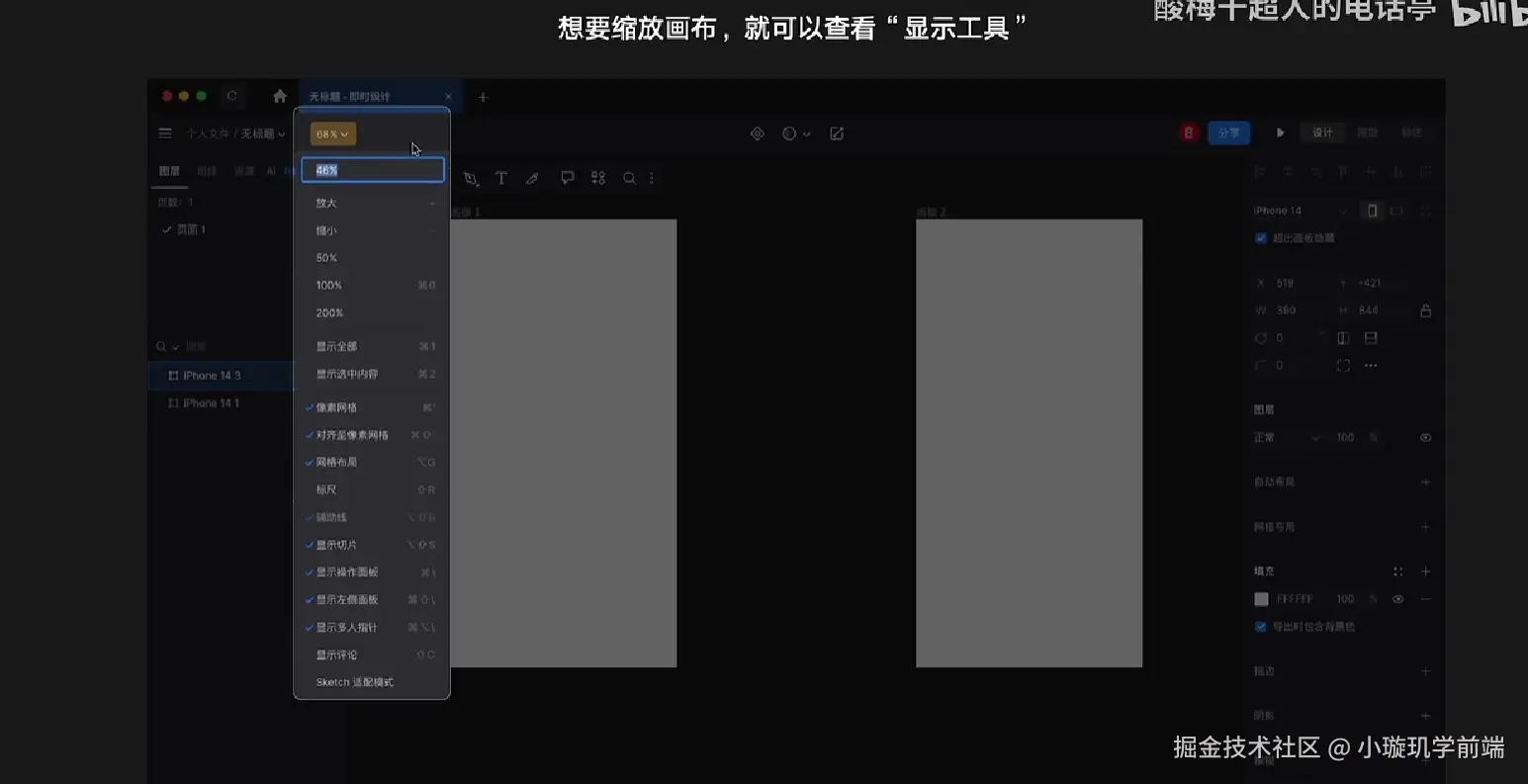Screen dimensions: 1528x784
Task: Toggle fill visibility eye beside FFFFFF
Action: click(1397, 599)
